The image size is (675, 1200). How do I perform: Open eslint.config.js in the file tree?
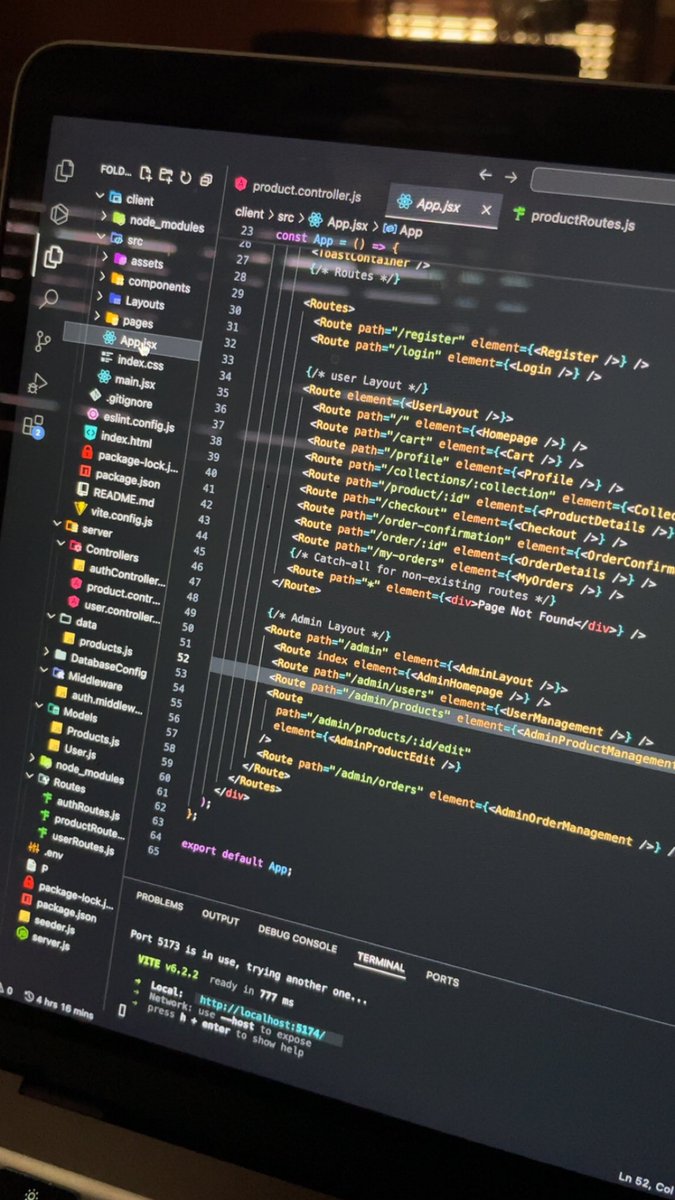pyautogui.click(x=137, y=421)
